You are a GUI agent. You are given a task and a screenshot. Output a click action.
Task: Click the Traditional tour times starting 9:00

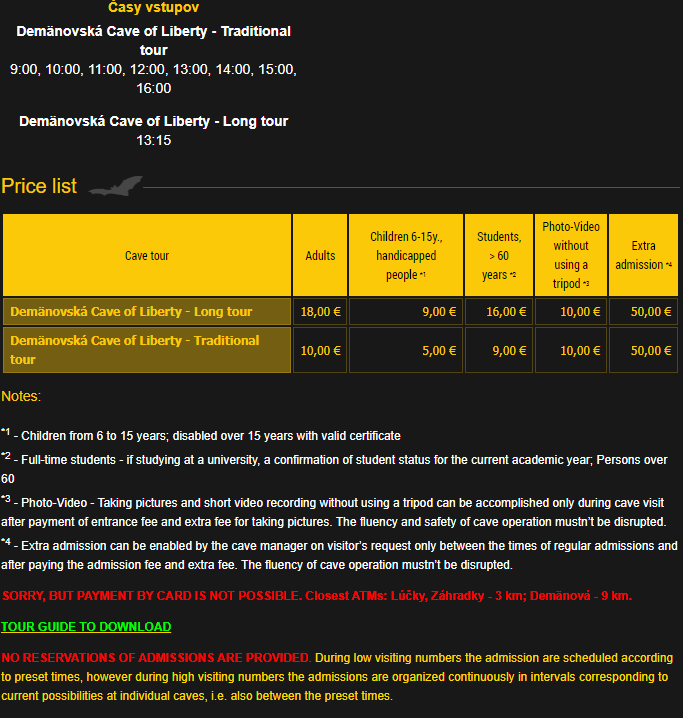tap(153, 78)
